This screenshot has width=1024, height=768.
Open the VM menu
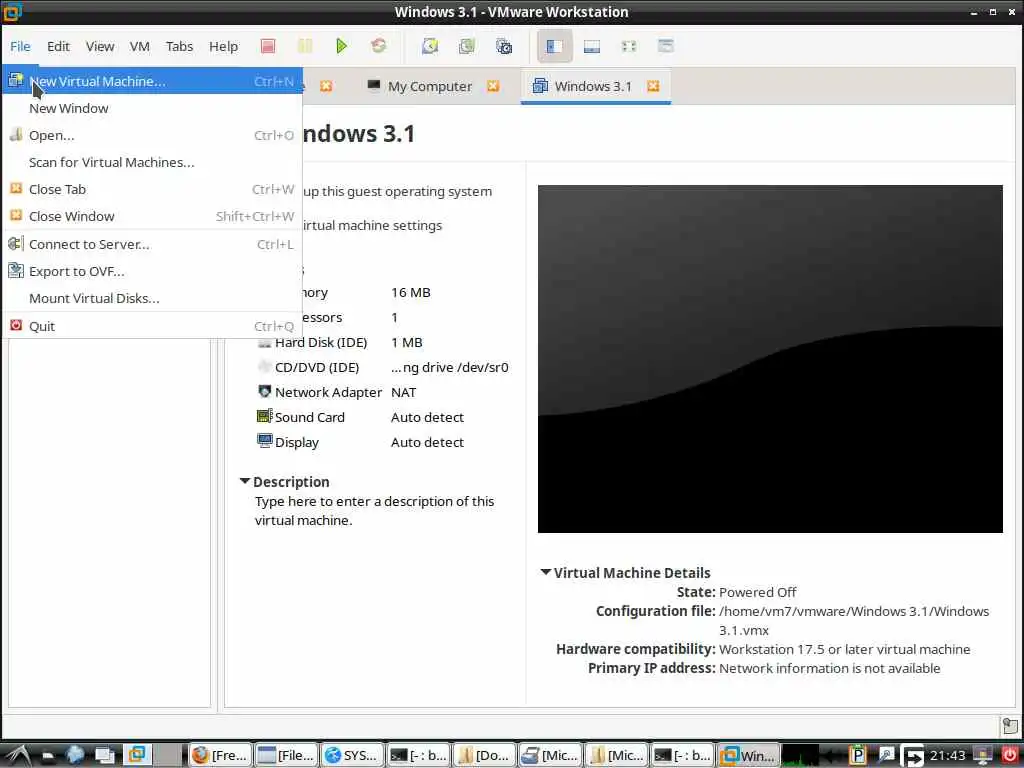point(140,46)
